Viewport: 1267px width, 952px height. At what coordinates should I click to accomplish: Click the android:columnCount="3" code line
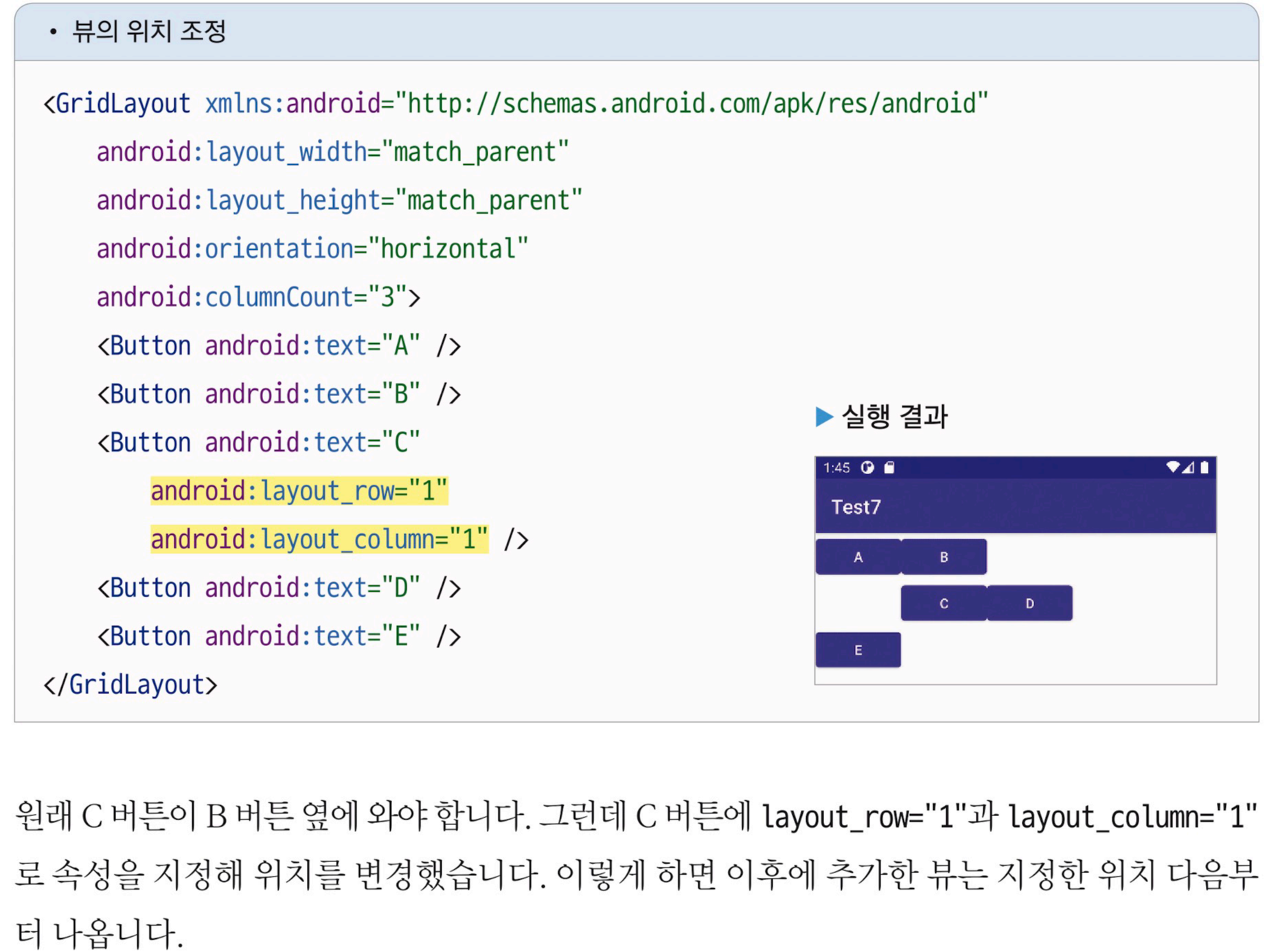coord(258,297)
